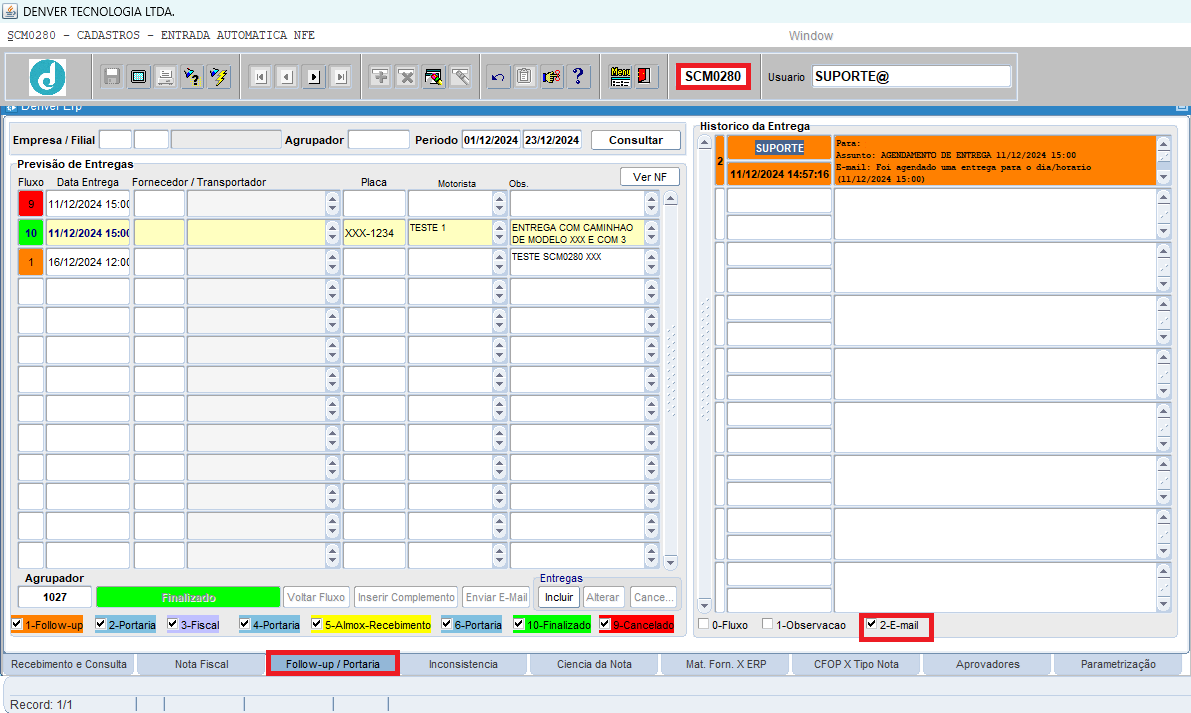1191x713 pixels.
Task: Uncheck the 6-Portaria filter
Action: [x=447, y=624]
